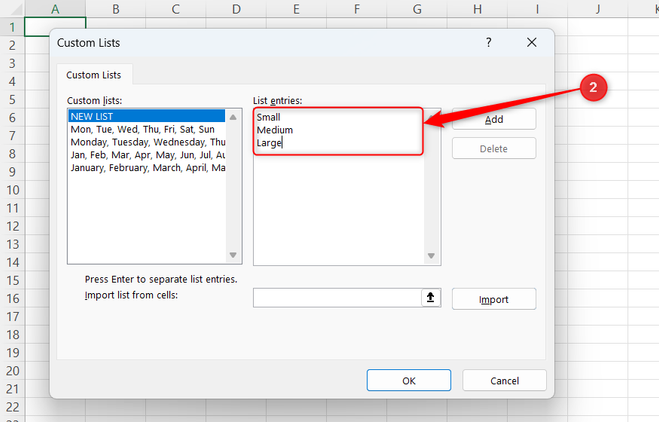Click the Add button
Viewport: 659px width, 422px height.
point(494,119)
